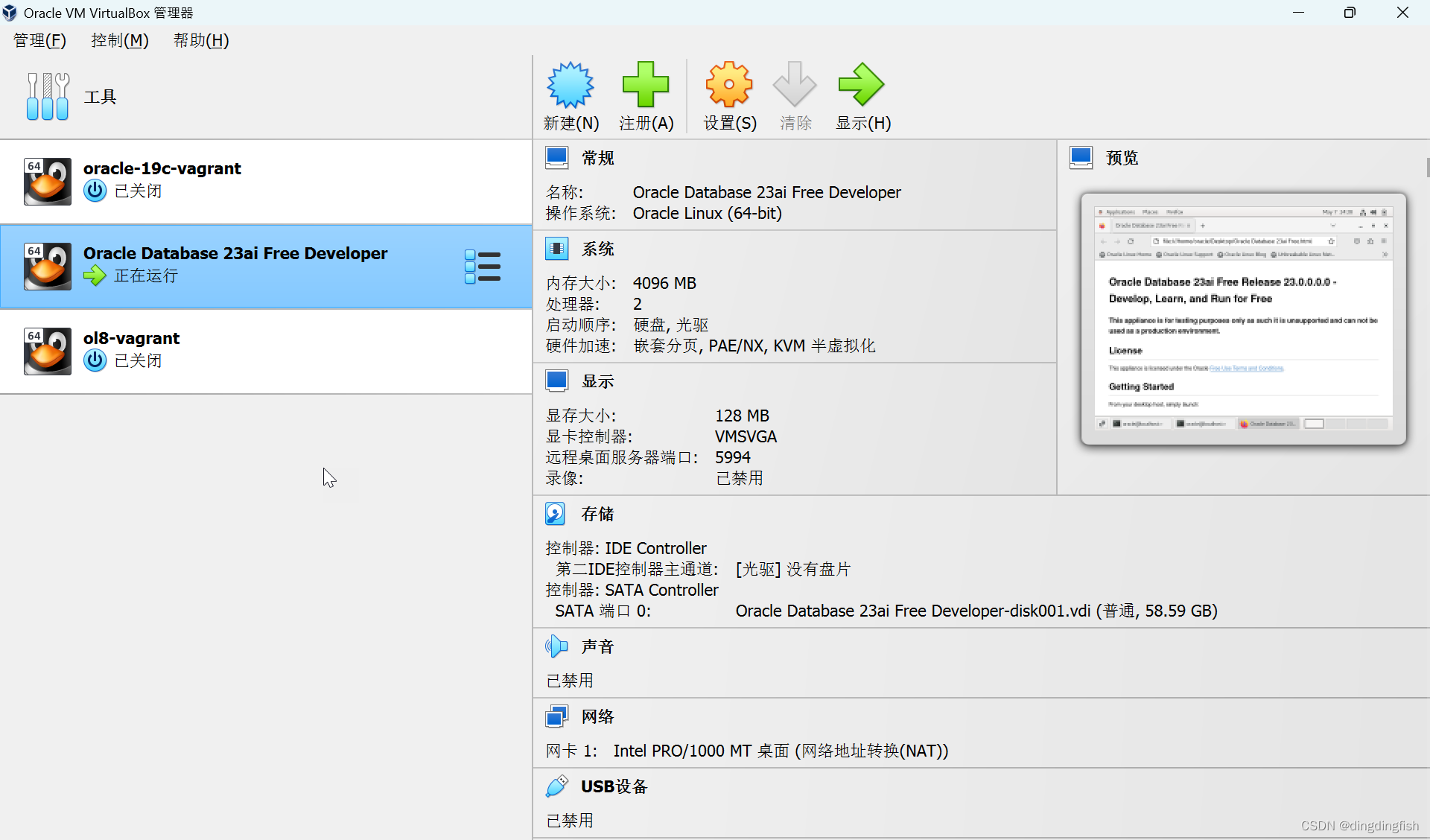Open the USB设备 section header link
This screenshot has height=840, width=1430.
click(x=614, y=786)
